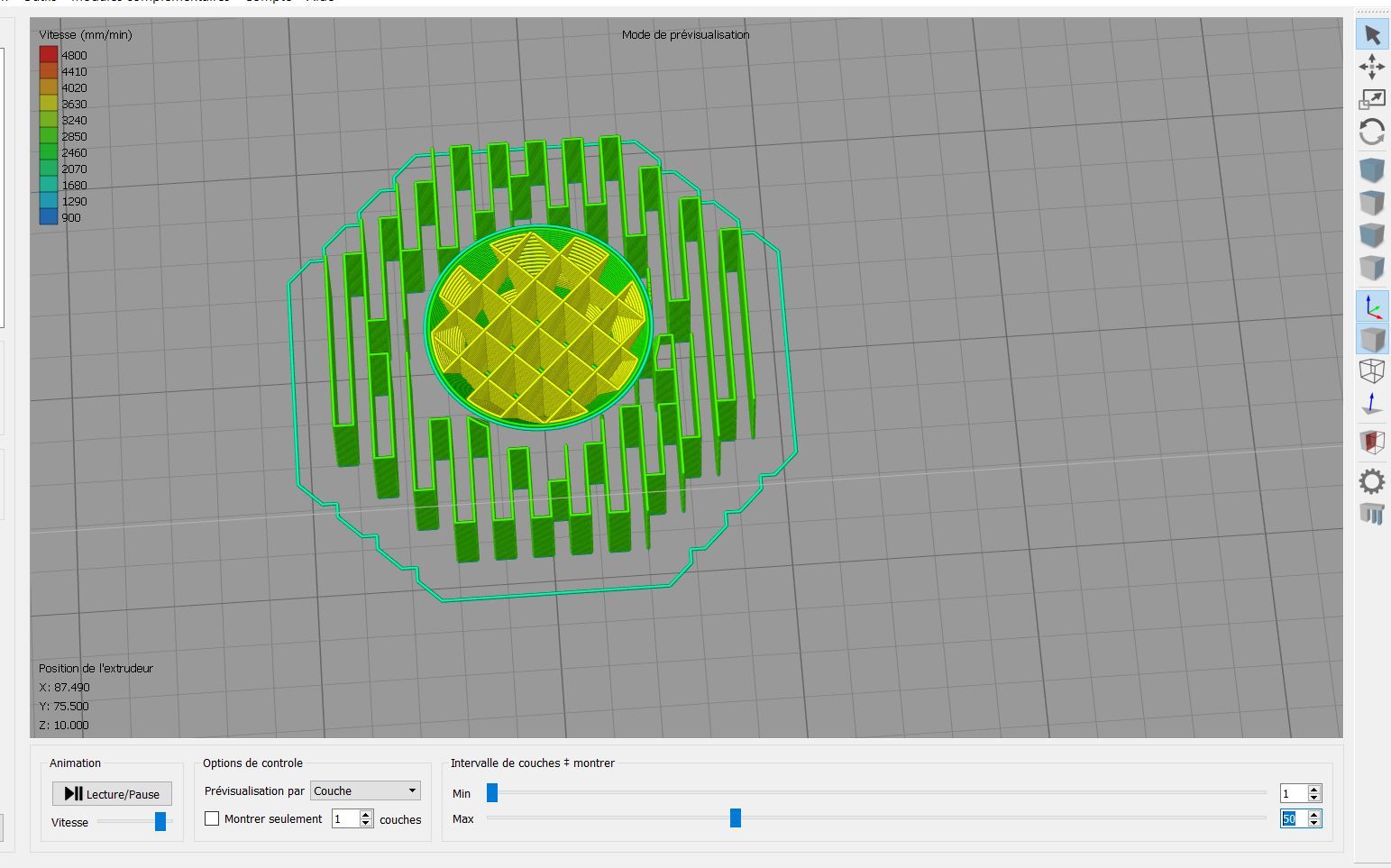
Task: Activate the pan view four-arrow tool
Action: tap(1372, 67)
